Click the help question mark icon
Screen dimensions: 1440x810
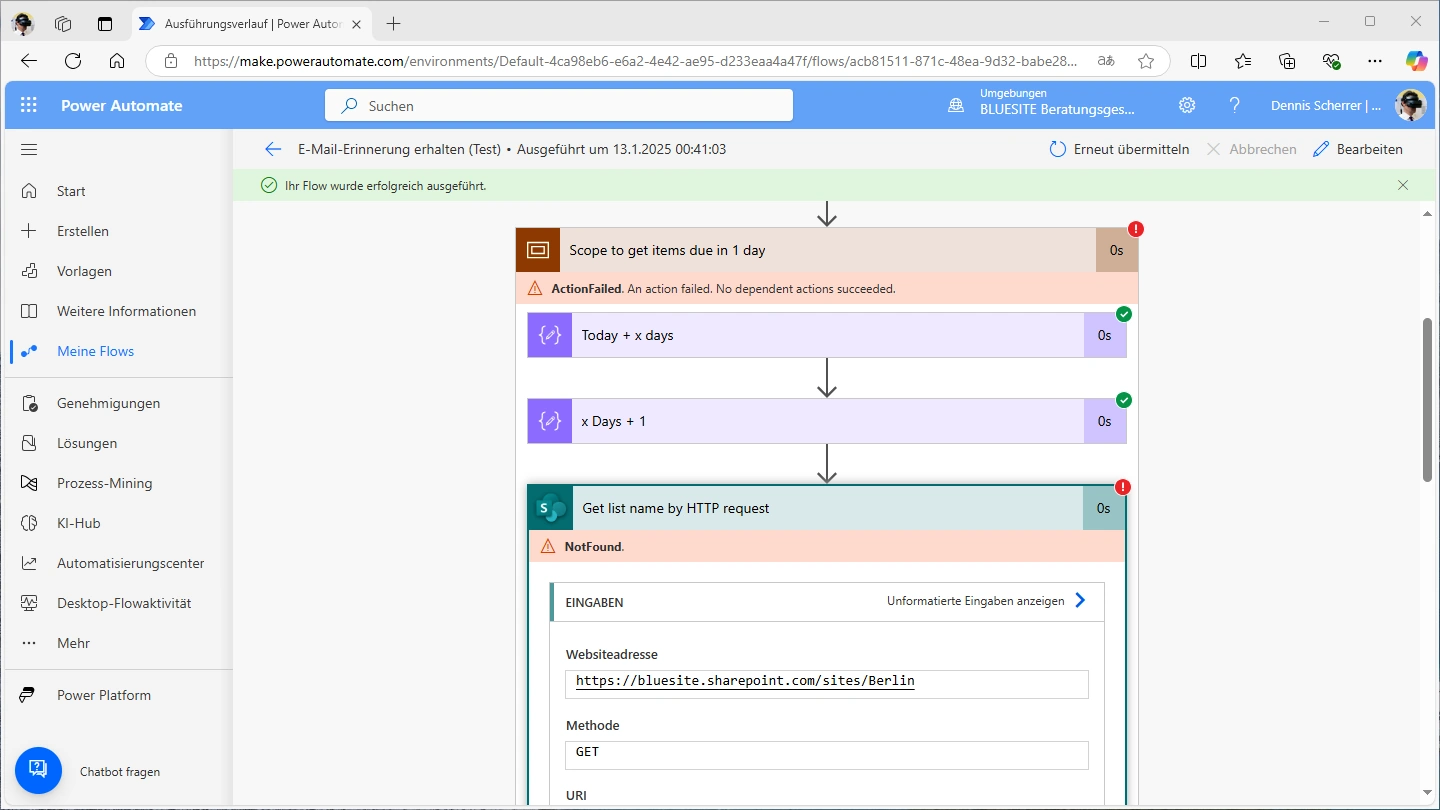[1235, 105]
